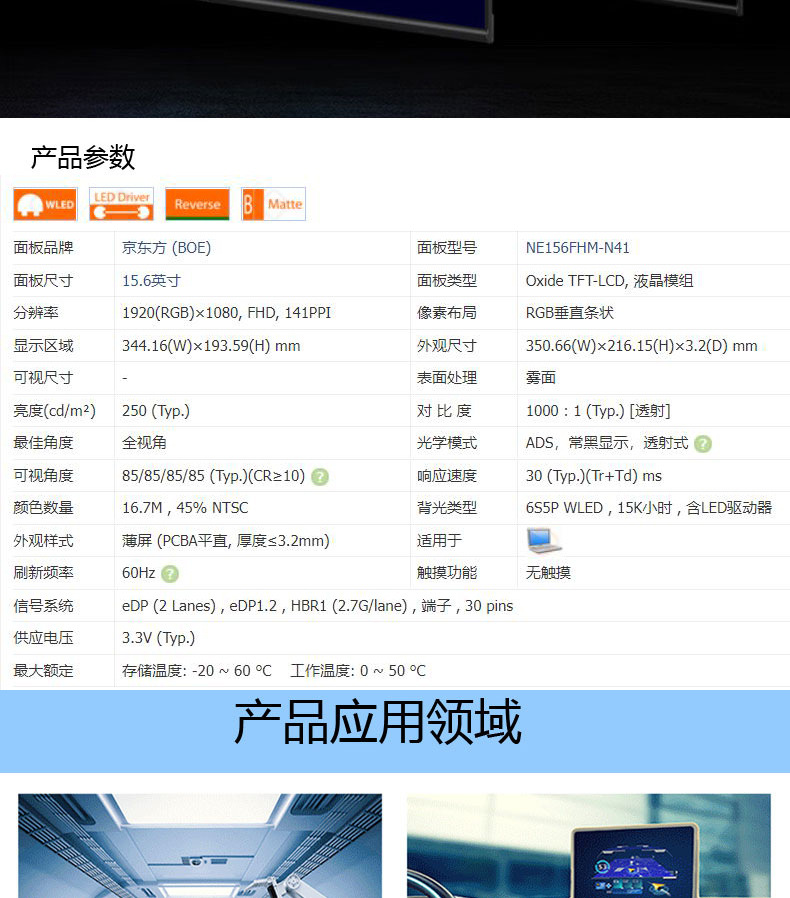Click the 产品参数 heading
Viewport: 790px width, 898px height.
(82, 157)
